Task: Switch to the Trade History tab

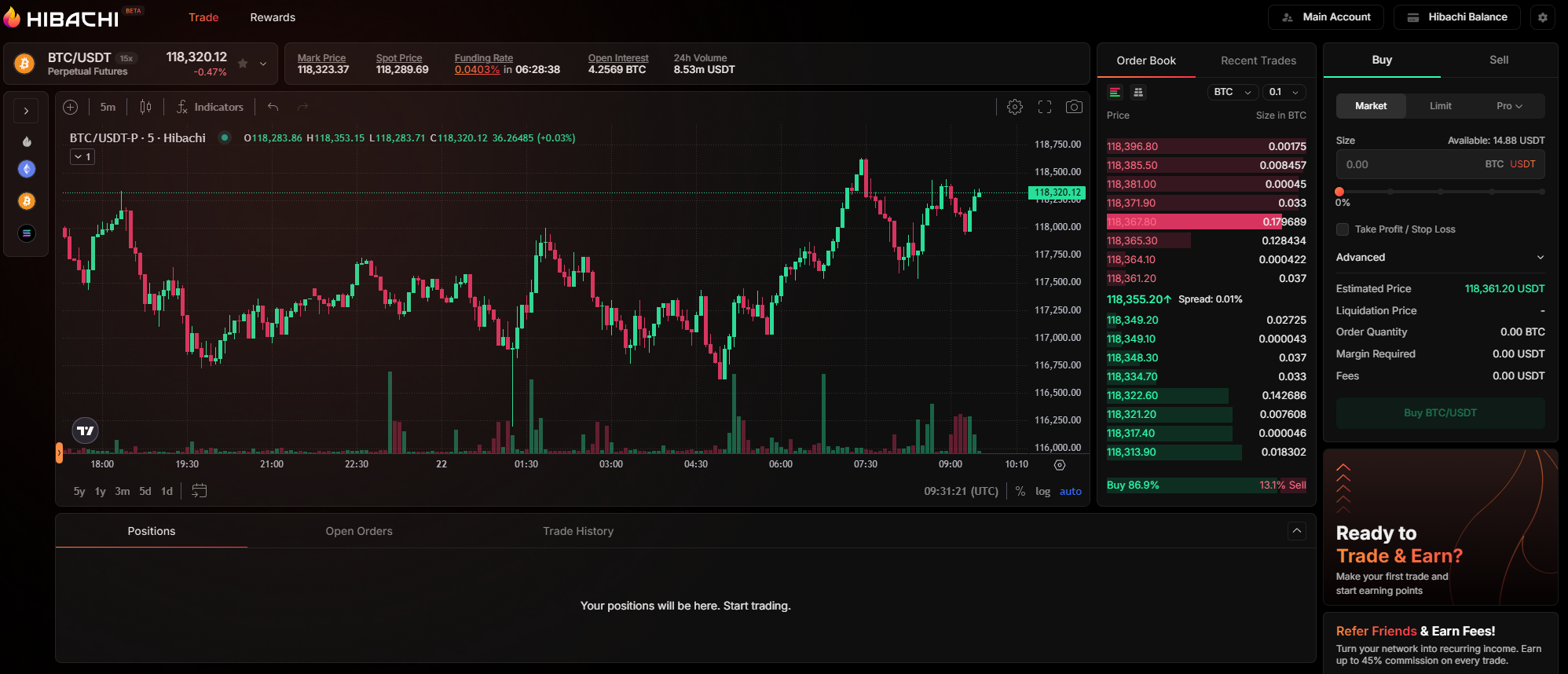Action: point(578,532)
